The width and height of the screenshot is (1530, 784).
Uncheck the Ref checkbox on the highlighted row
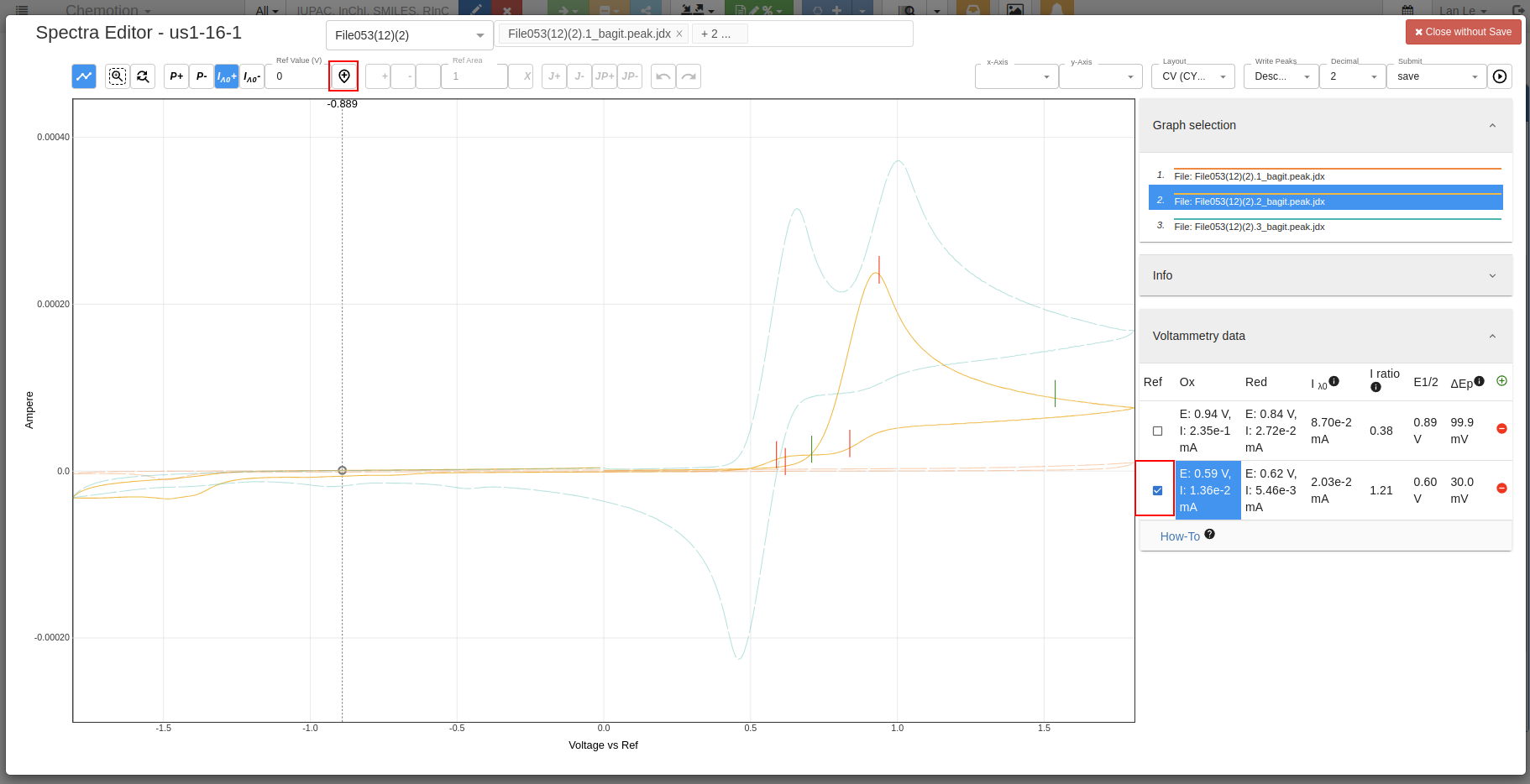[x=1157, y=489]
